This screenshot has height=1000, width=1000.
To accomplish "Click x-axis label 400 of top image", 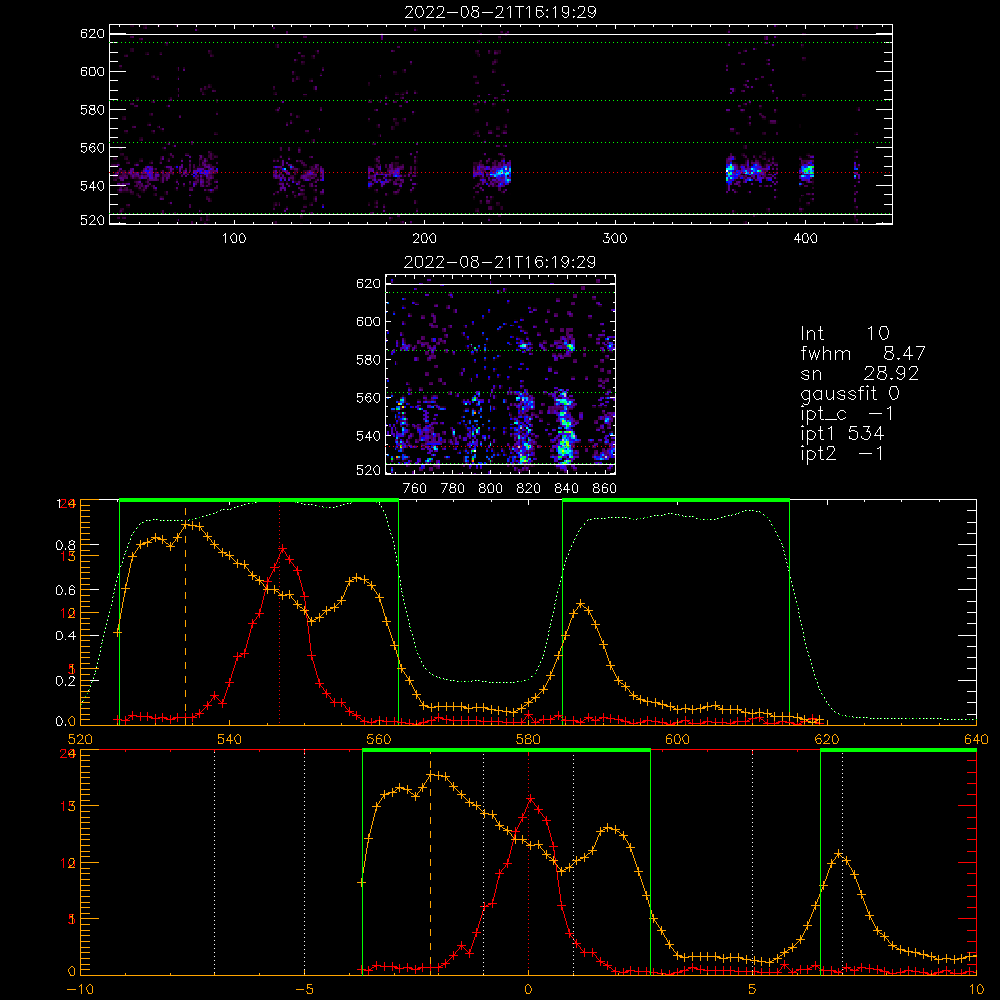I will click(805, 239).
